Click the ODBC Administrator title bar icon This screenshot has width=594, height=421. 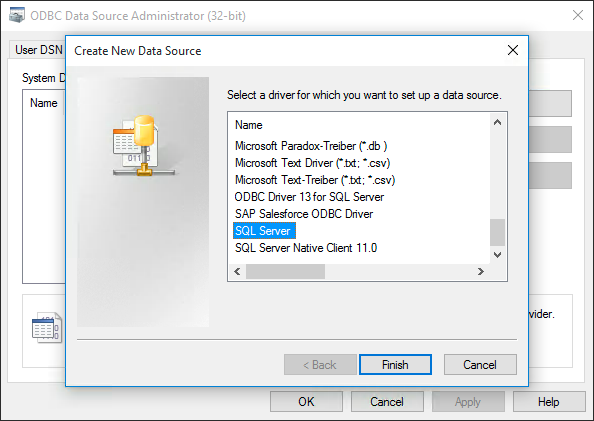tap(17, 16)
